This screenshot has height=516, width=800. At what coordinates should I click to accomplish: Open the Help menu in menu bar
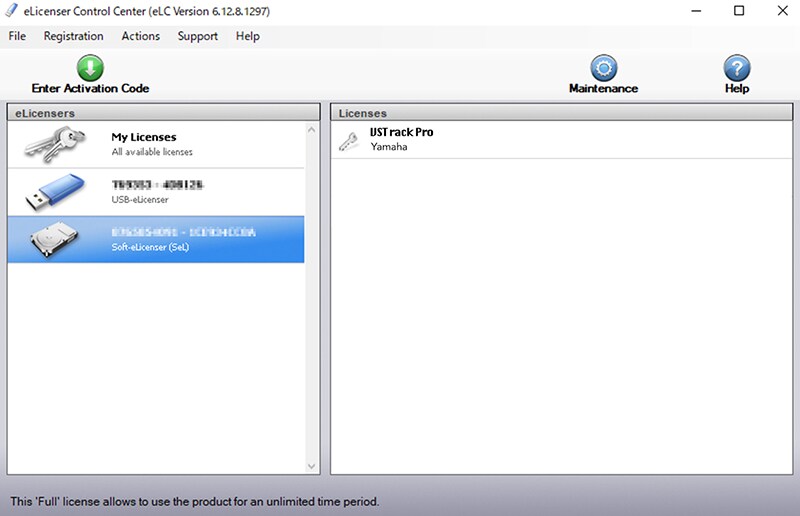pyautogui.click(x=247, y=36)
